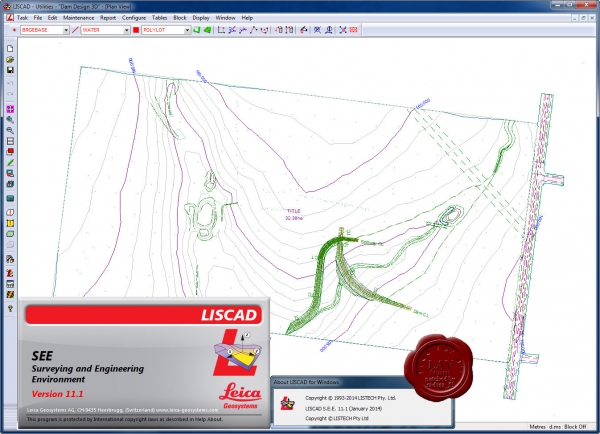Open the Configure menu
This screenshot has width=600, height=434.
coord(134,18)
